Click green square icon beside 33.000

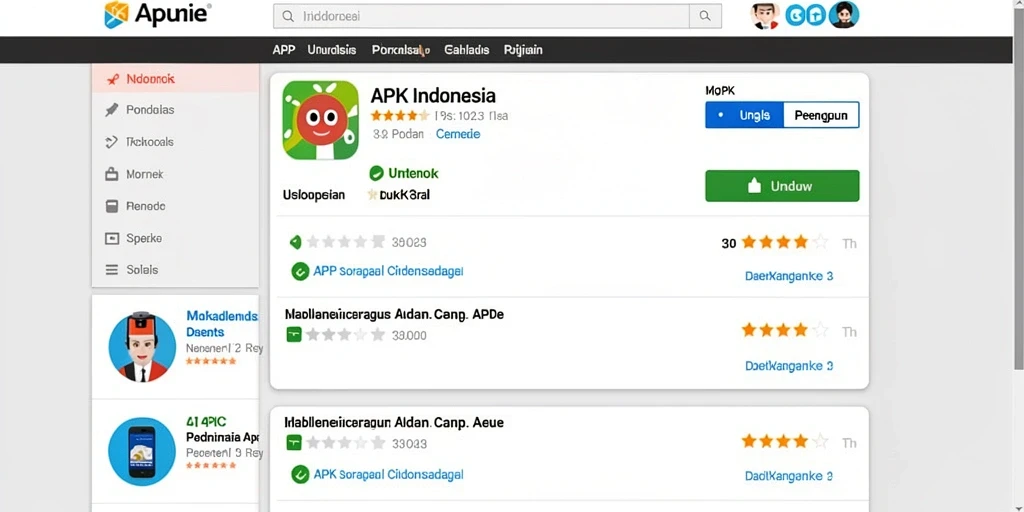coord(294,335)
